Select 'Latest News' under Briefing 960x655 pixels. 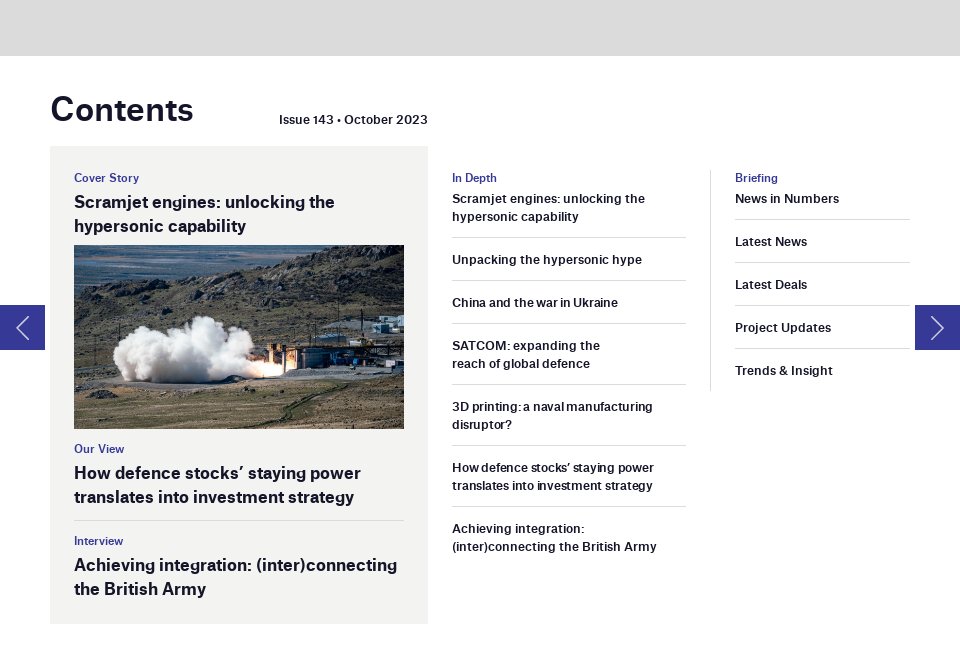click(x=771, y=242)
